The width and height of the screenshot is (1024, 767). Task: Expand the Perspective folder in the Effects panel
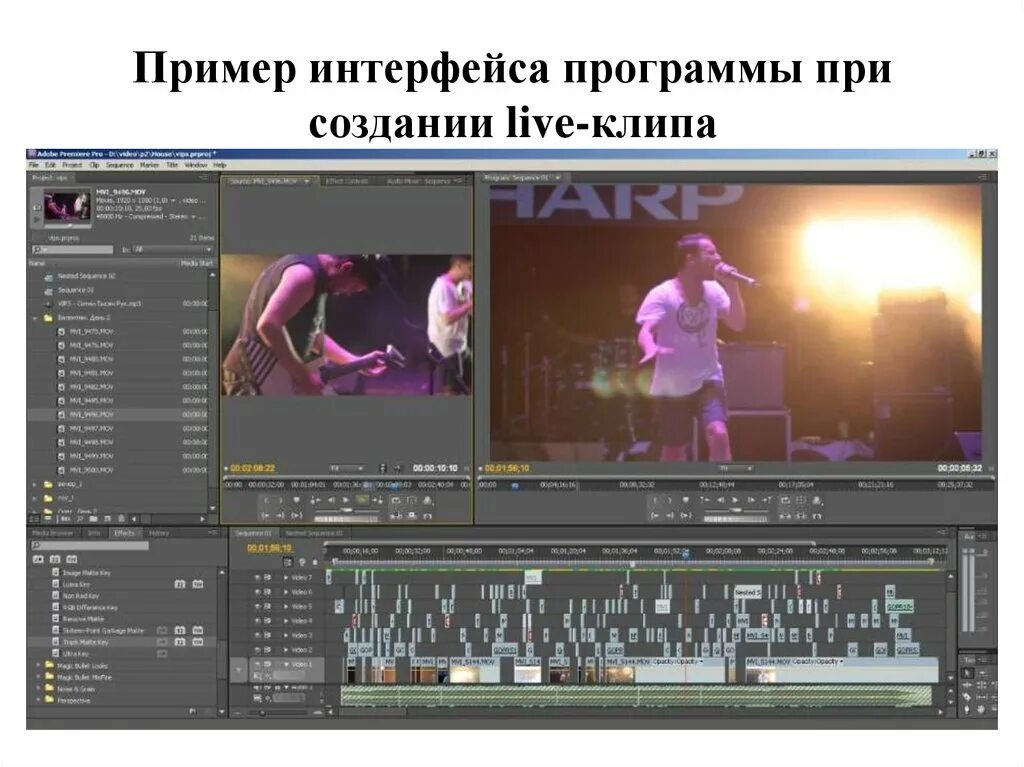click(x=37, y=701)
